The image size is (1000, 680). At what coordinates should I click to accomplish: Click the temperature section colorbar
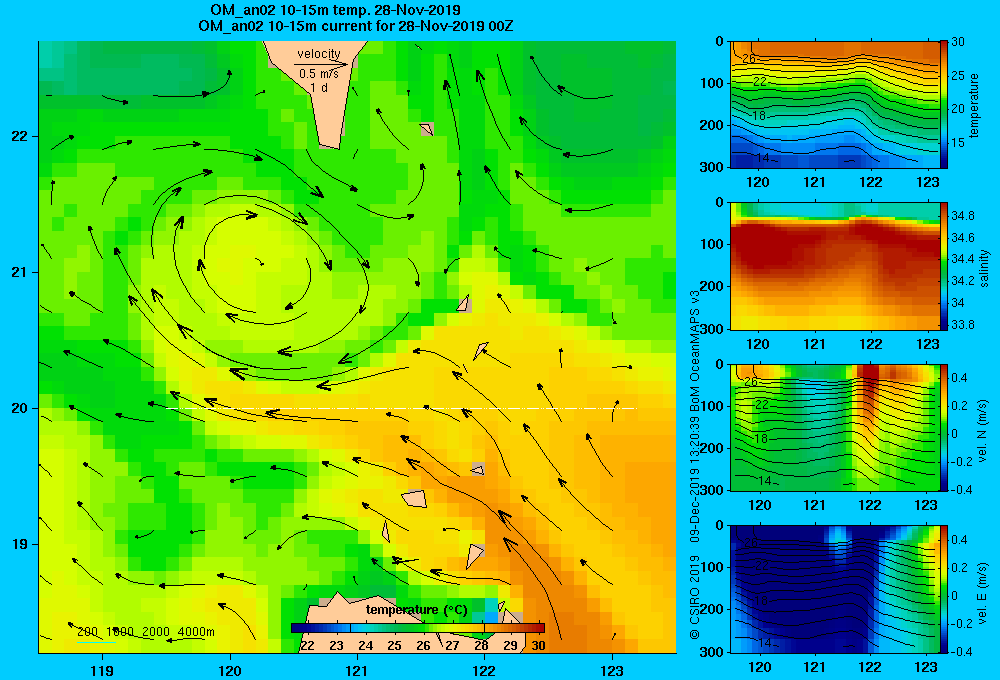click(x=944, y=105)
